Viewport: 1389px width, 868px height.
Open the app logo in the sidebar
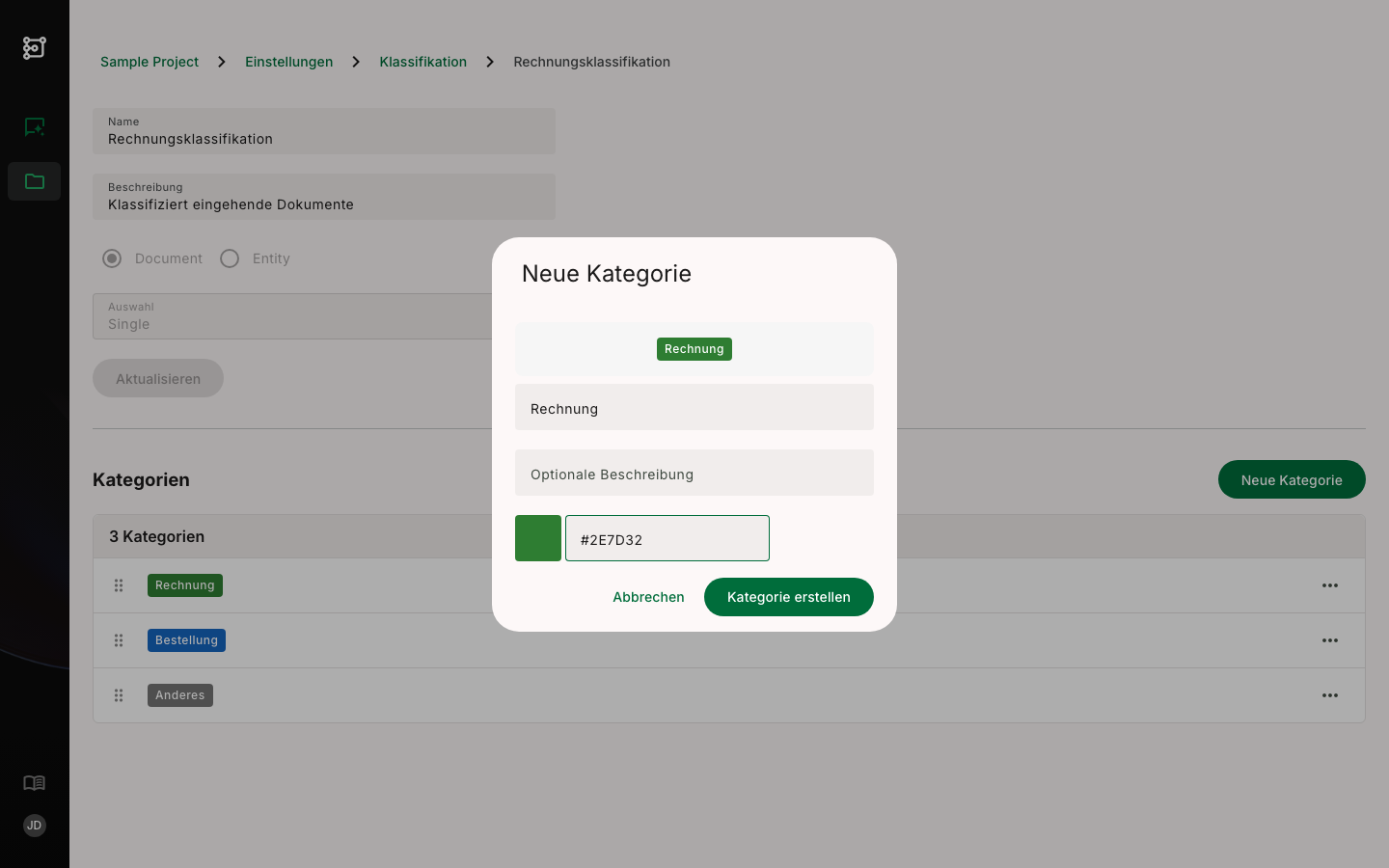[35, 47]
